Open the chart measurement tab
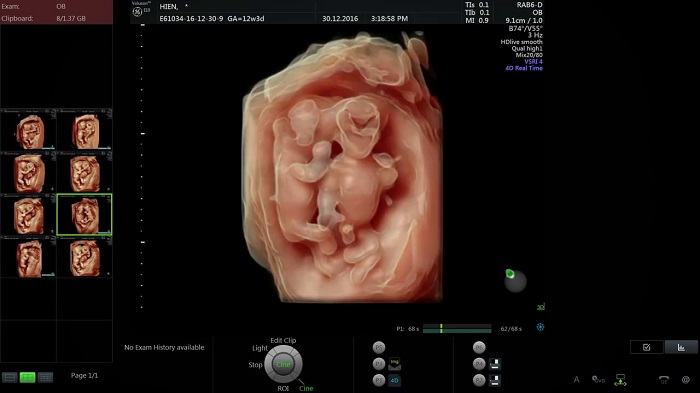The width and height of the screenshot is (700, 393). coord(681,347)
